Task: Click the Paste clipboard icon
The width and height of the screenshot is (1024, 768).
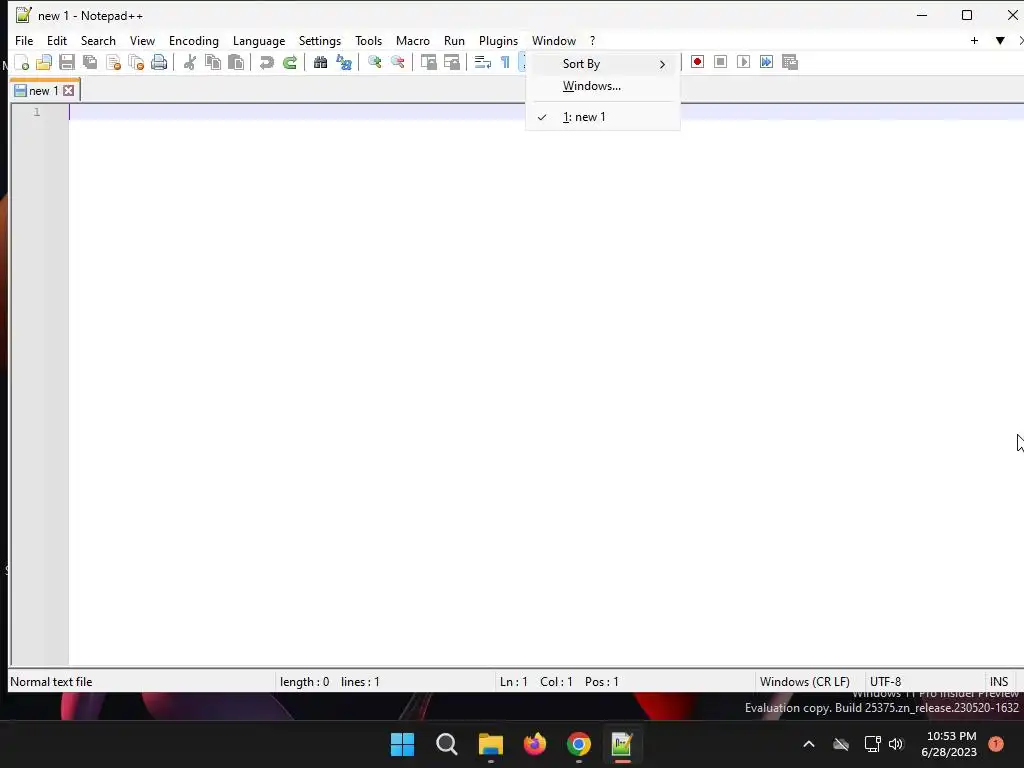Action: click(236, 63)
